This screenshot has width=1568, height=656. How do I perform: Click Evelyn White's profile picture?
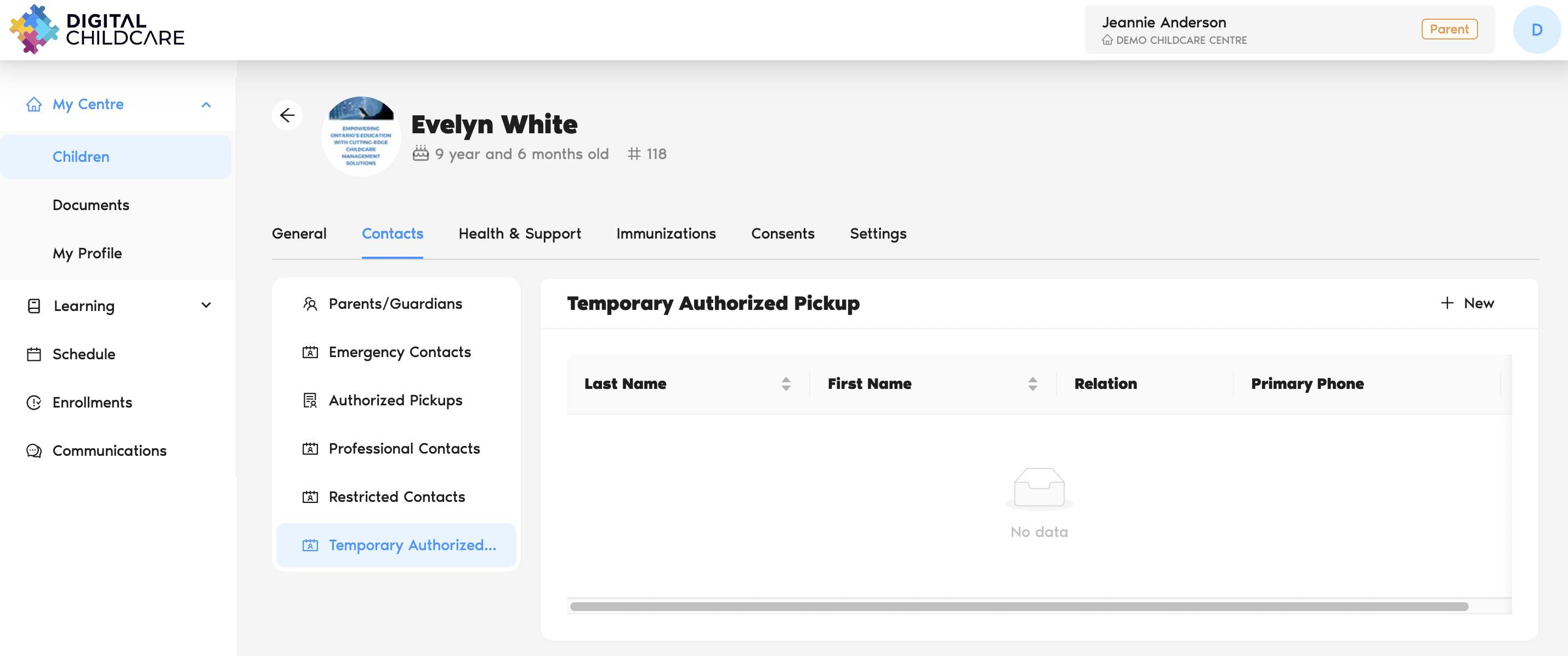pos(361,136)
